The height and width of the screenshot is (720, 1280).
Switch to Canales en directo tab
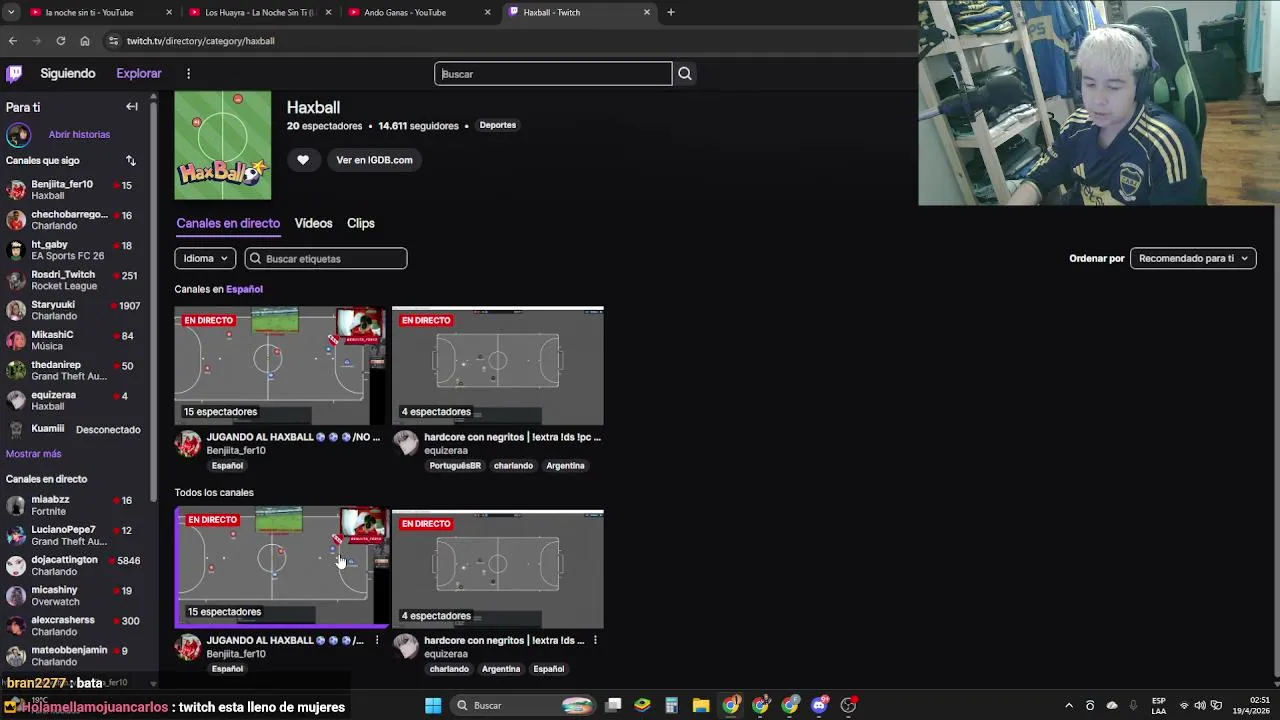[x=228, y=223]
